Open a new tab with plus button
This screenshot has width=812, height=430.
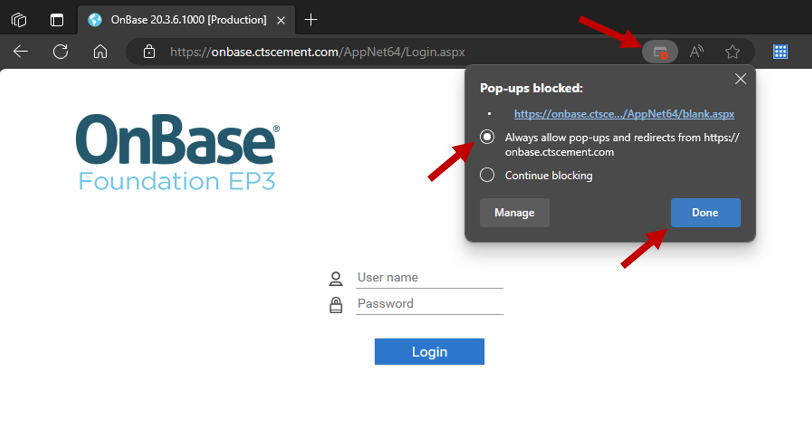coord(311,20)
